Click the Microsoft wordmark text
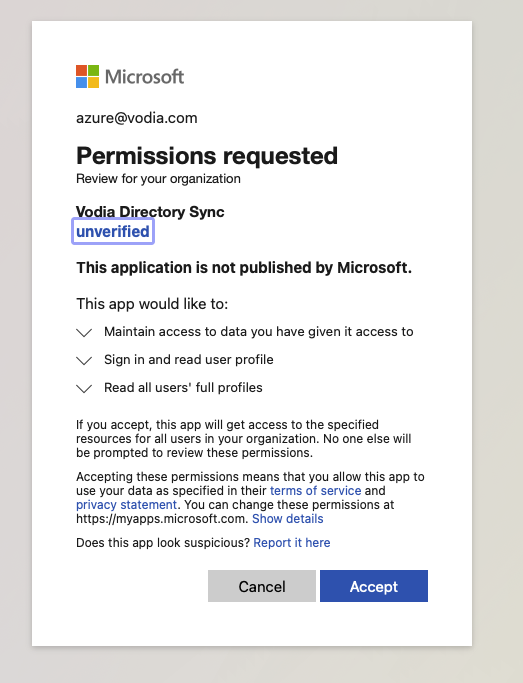The image size is (523, 683). (x=145, y=77)
